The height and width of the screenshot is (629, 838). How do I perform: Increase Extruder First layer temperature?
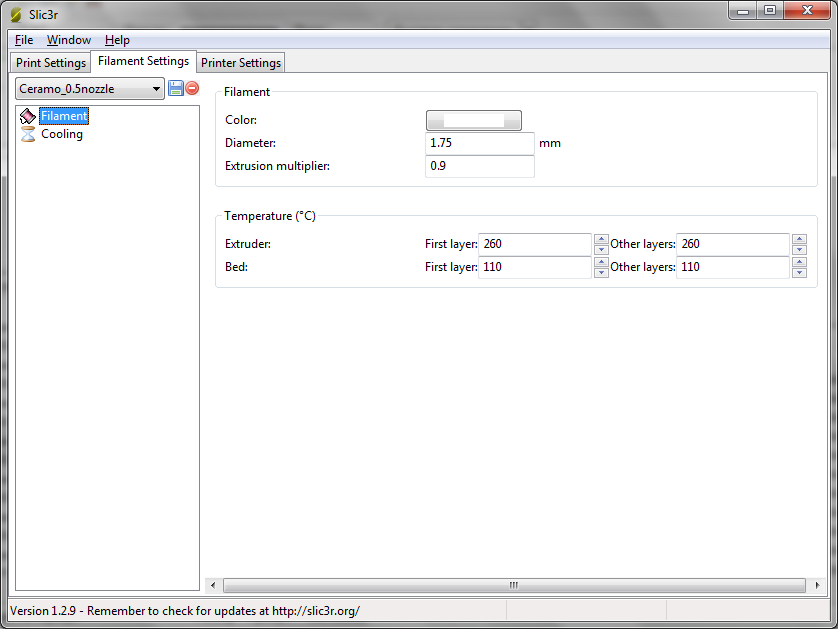click(601, 239)
